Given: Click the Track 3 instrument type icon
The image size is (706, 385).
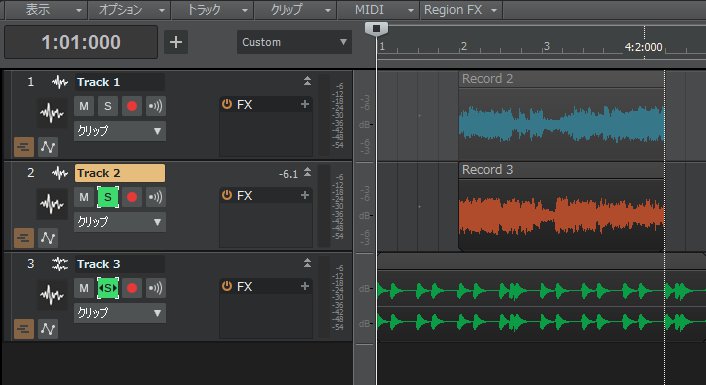Looking at the screenshot, I should [59, 264].
